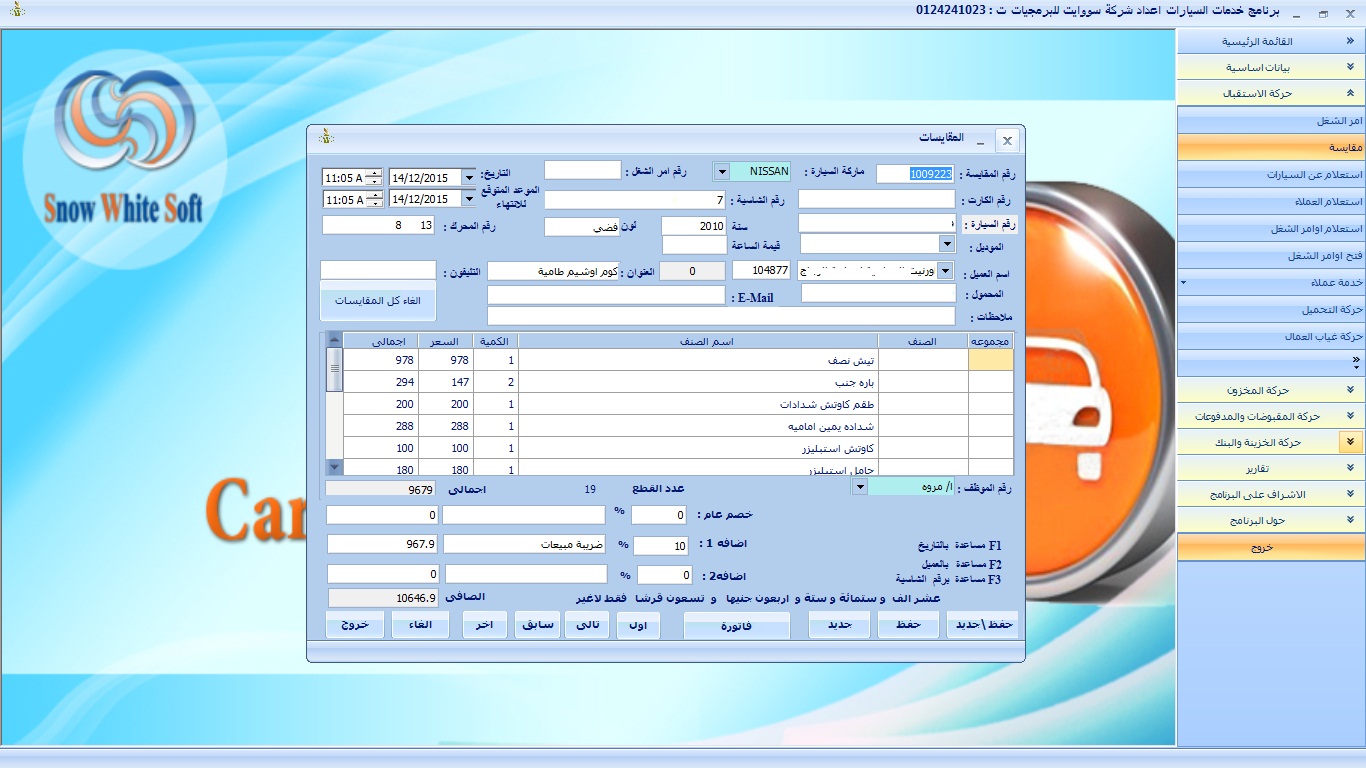Expand the اسم العميل customer name dropdown
Screen dimensions: 1366x768
tap(946, 270)
